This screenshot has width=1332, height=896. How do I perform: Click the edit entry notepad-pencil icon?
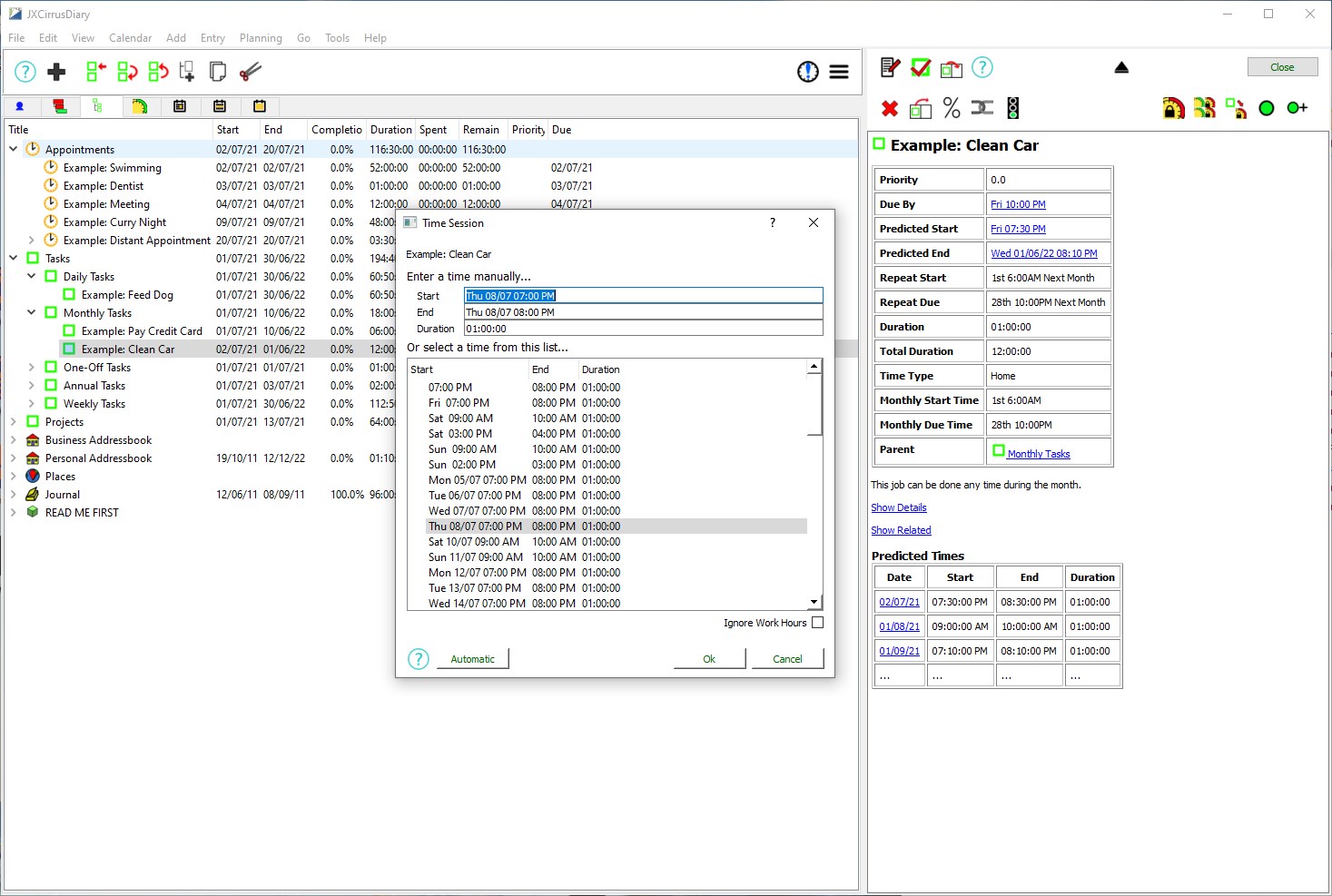coord(890,67)
